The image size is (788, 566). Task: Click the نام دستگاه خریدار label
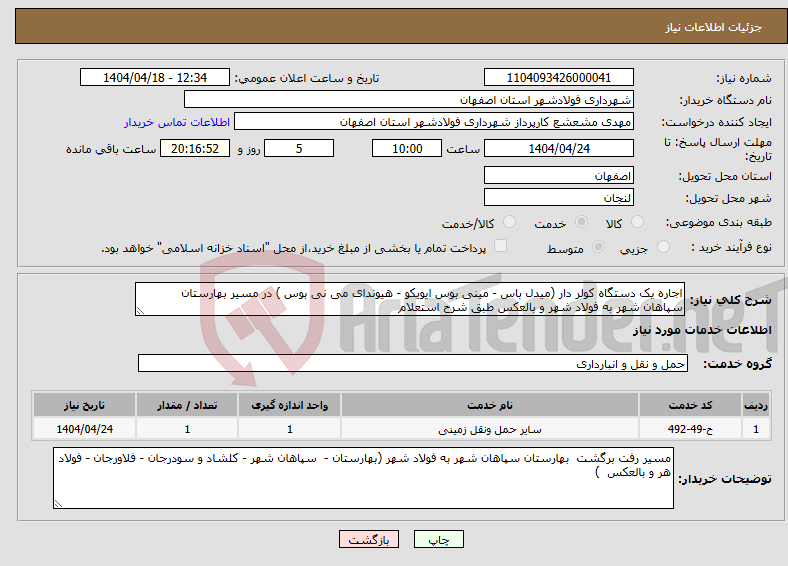pyautogui.click(x=726, y=100)
